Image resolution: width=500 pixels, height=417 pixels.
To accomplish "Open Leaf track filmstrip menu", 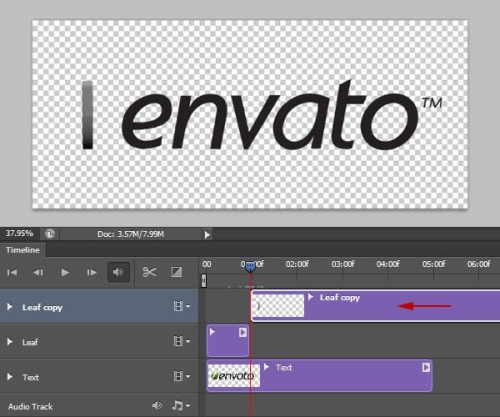I will (182, 341).
